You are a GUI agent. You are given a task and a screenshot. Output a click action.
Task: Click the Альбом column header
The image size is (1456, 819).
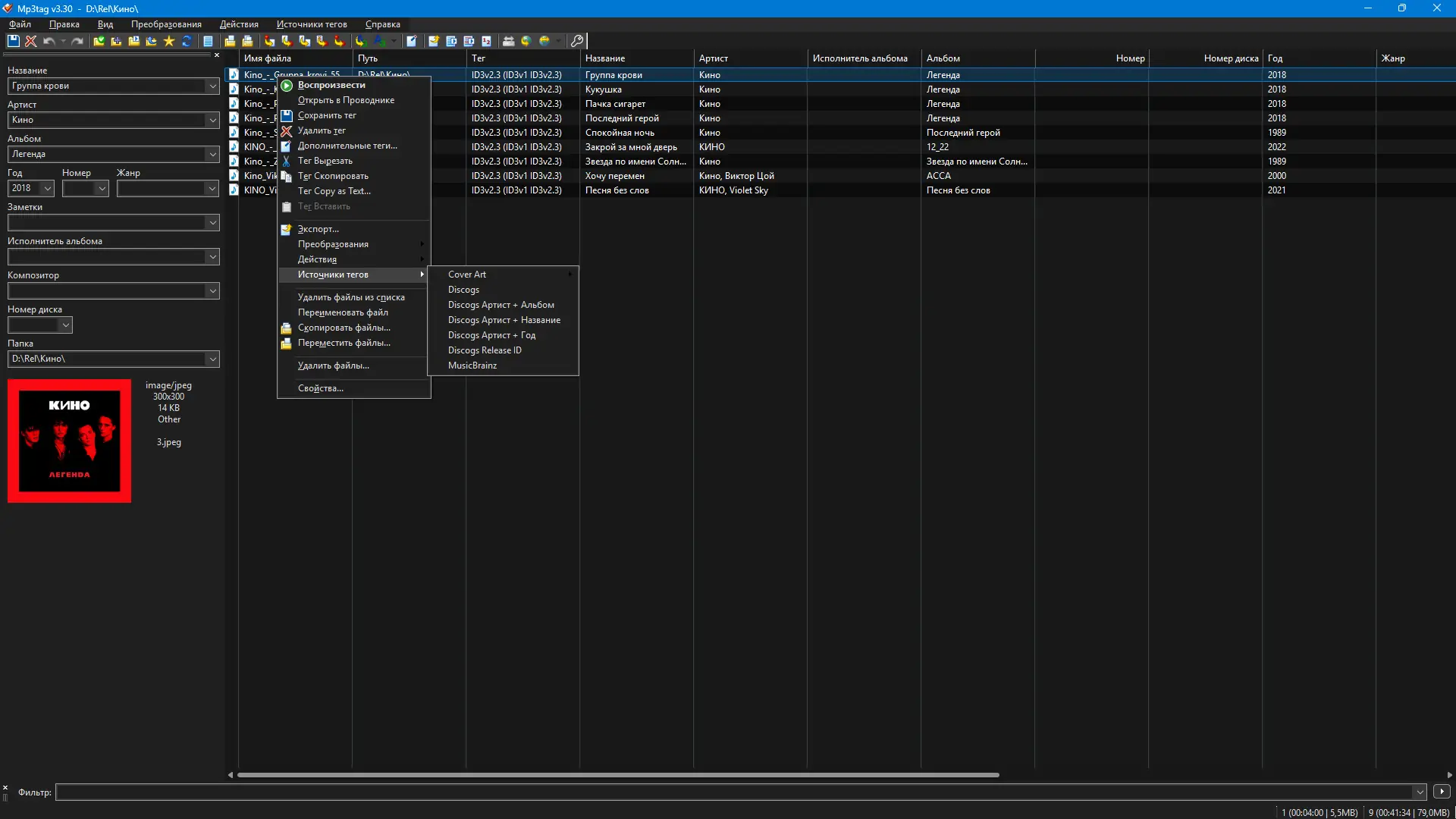pyautogui.click(x=943, y=58)
